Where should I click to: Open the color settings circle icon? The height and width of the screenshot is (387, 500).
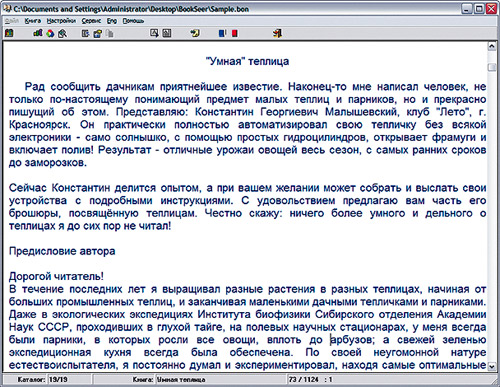pyautogui.click(x=50, y=33)
